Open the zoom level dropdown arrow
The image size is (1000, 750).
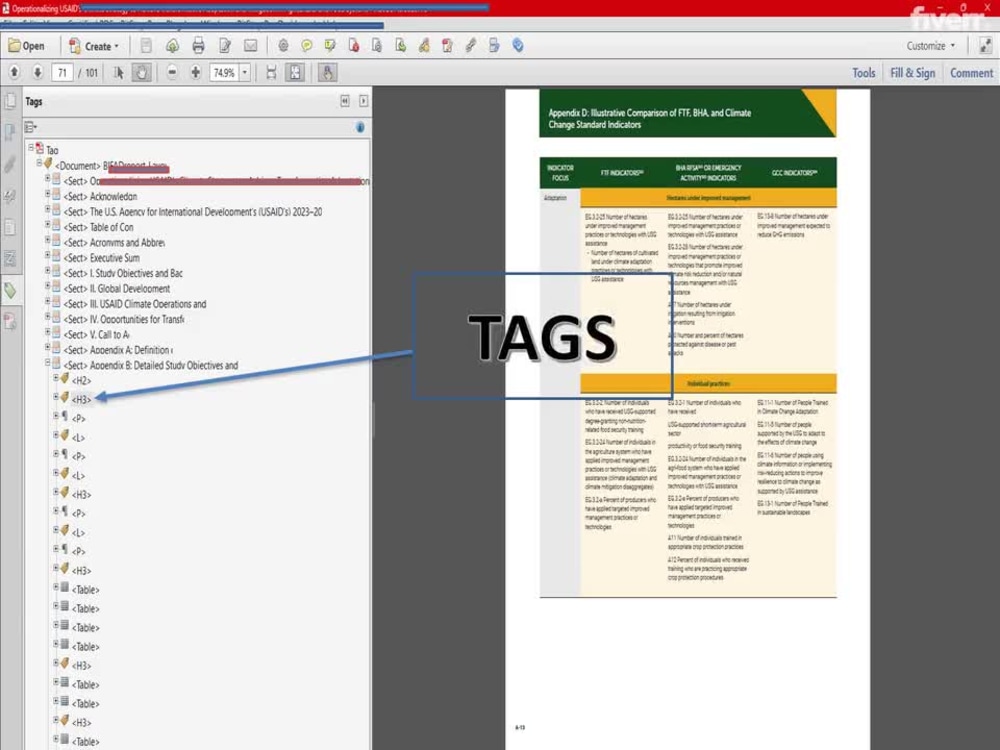[244, 73]
